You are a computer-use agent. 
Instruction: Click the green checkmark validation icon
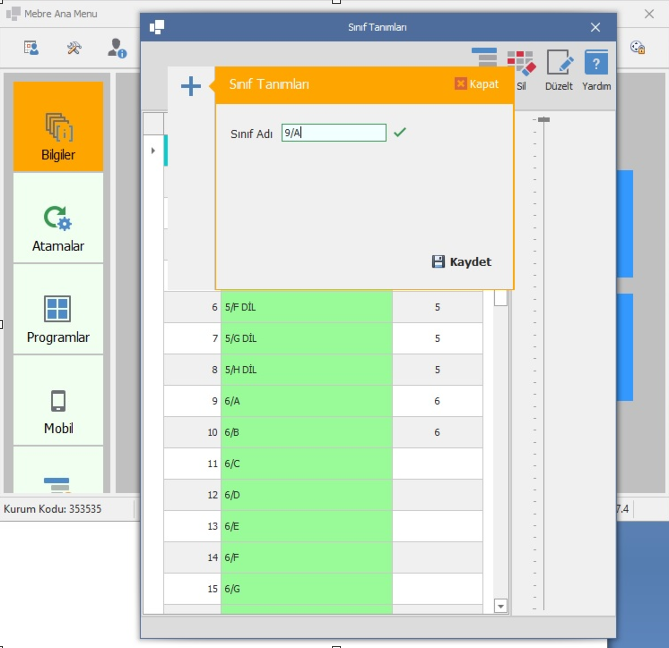[400, 132]
